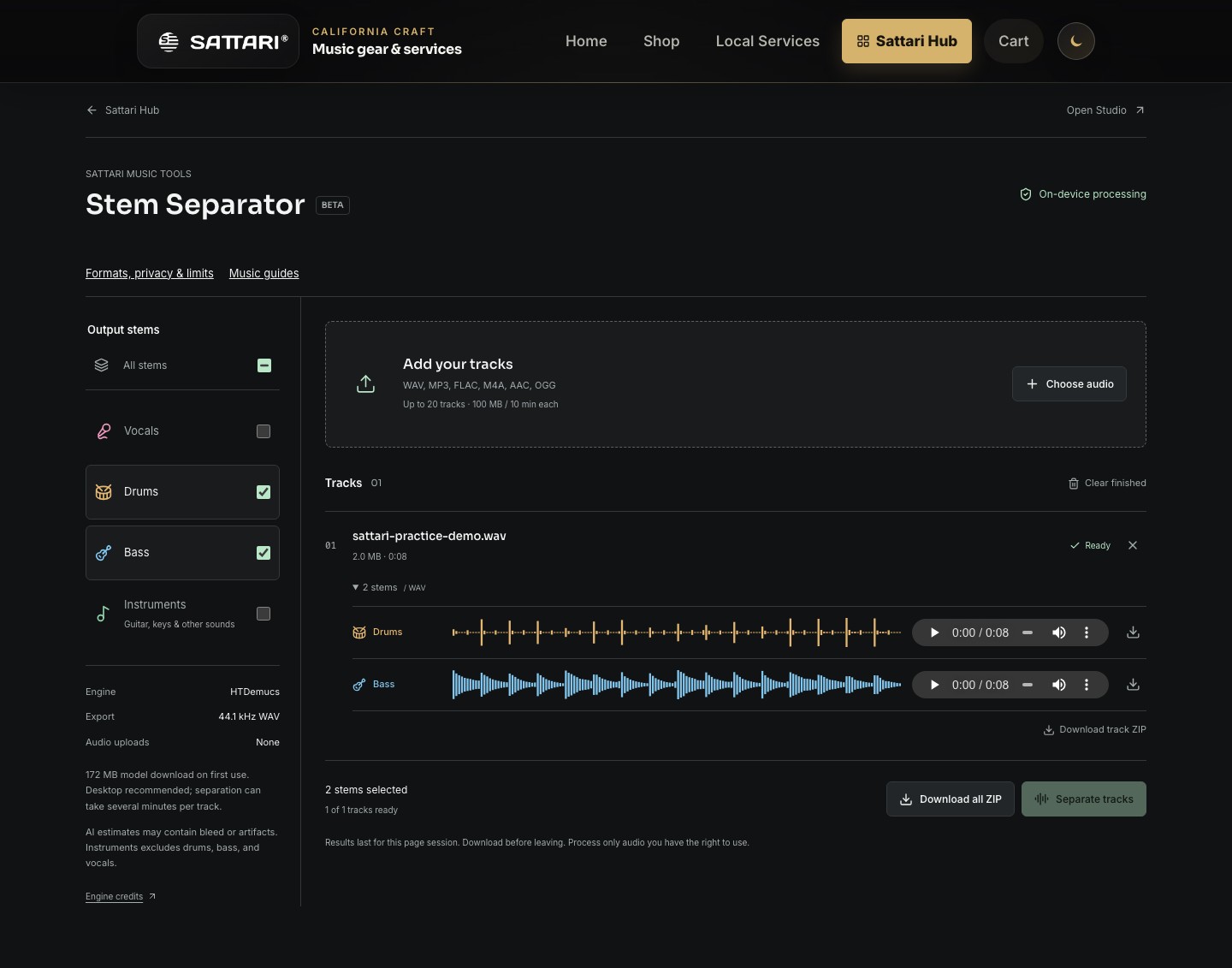Seek in the Bass player progress bar
Screen dimensions: 1232x968
[1028, 685]
